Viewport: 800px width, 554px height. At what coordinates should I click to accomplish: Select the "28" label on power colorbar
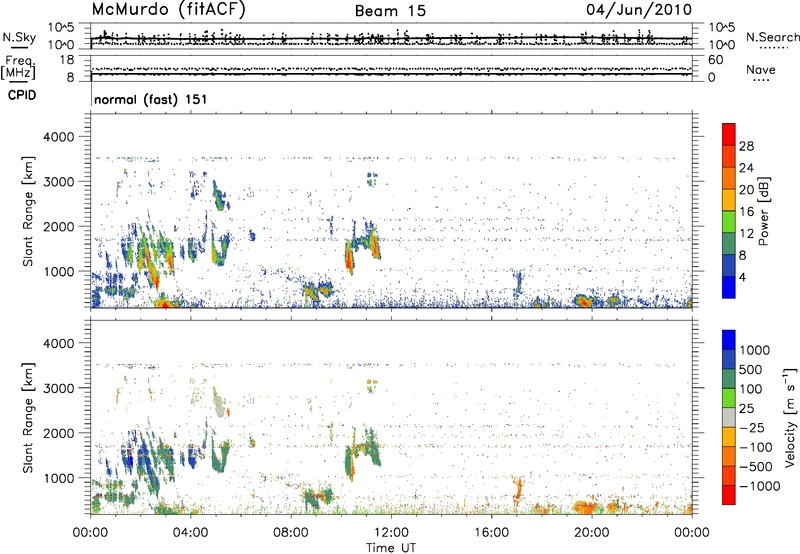coord(746,146)
